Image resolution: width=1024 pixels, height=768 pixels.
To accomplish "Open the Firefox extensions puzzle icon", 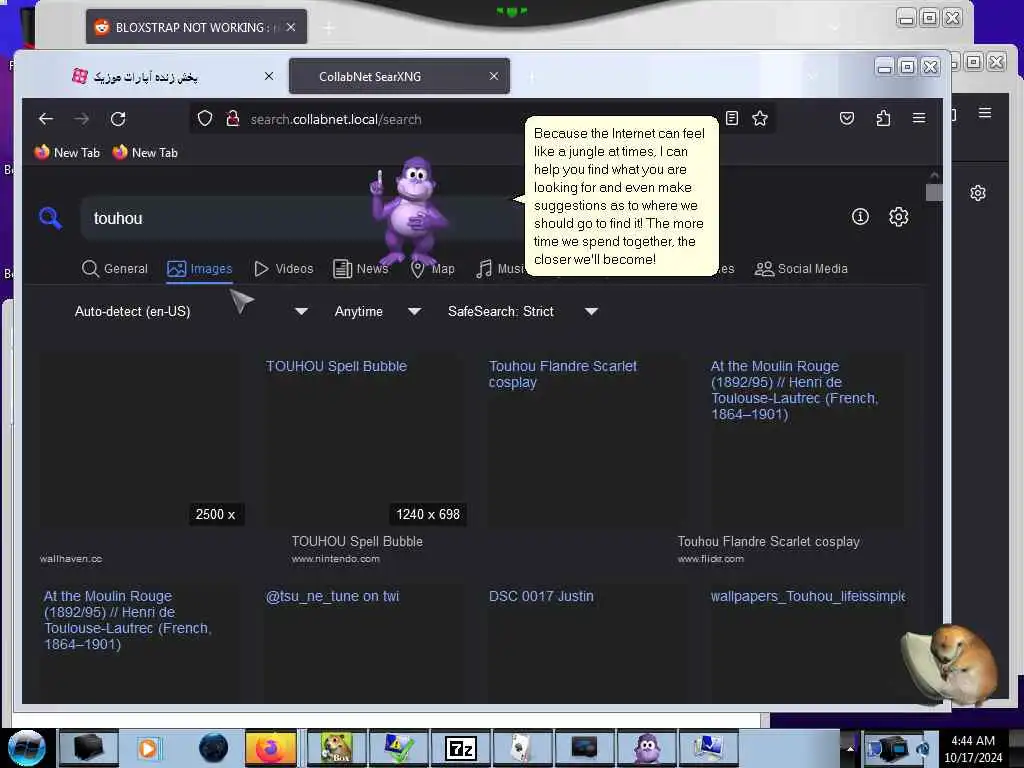I will coord(883,118).
